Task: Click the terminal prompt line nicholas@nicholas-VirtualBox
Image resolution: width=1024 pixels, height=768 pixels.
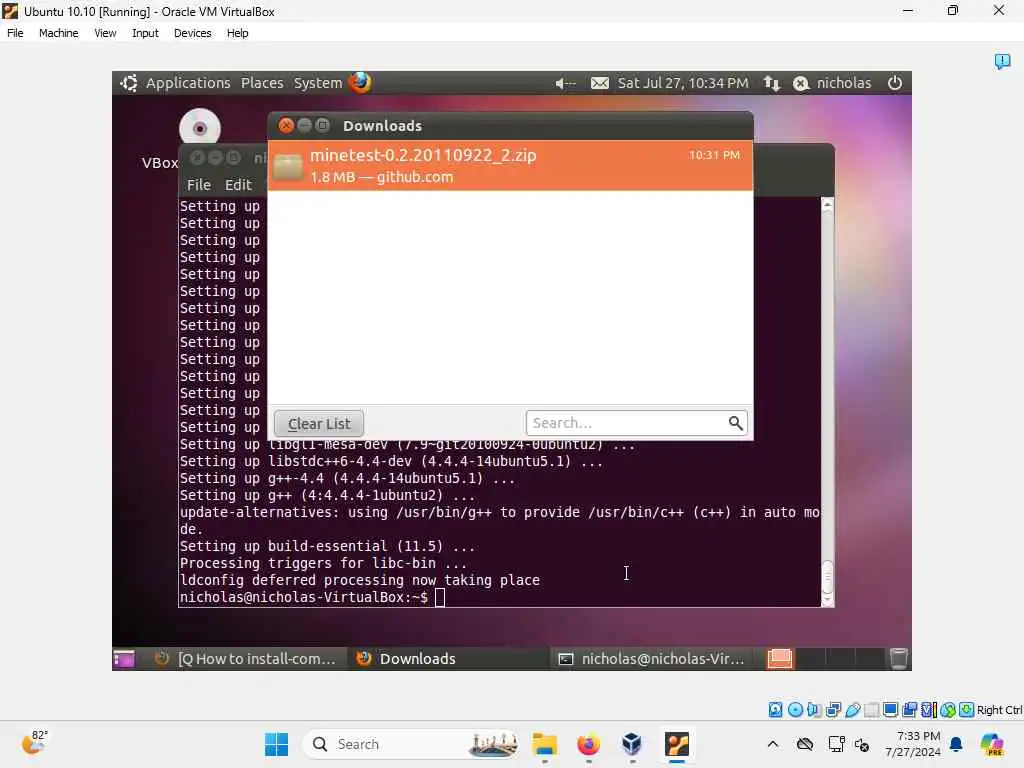Action: [303, 598]
